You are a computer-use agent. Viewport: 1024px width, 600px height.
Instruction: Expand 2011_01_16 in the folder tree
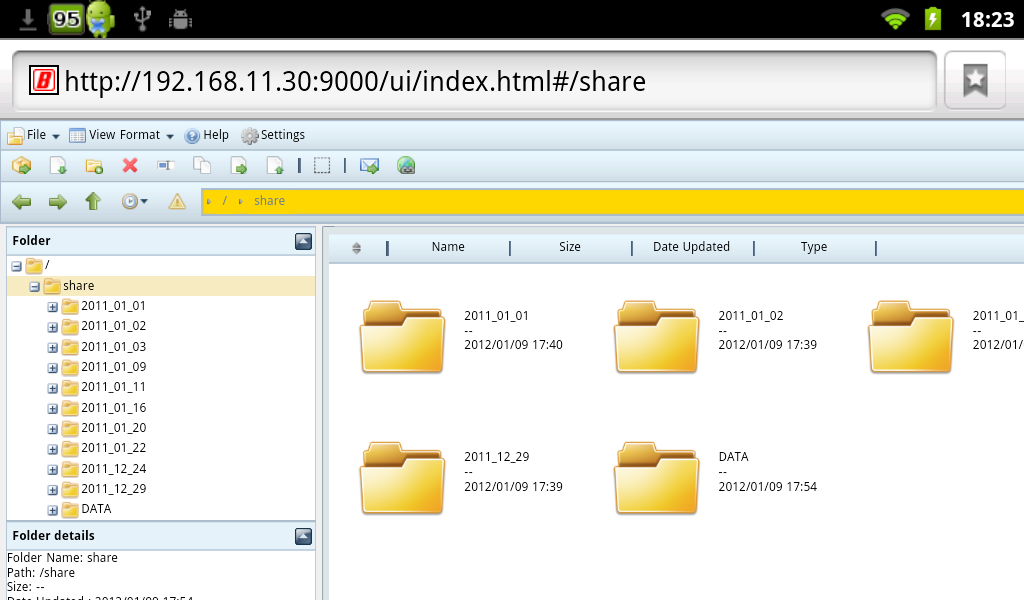(x=53, y=409)
